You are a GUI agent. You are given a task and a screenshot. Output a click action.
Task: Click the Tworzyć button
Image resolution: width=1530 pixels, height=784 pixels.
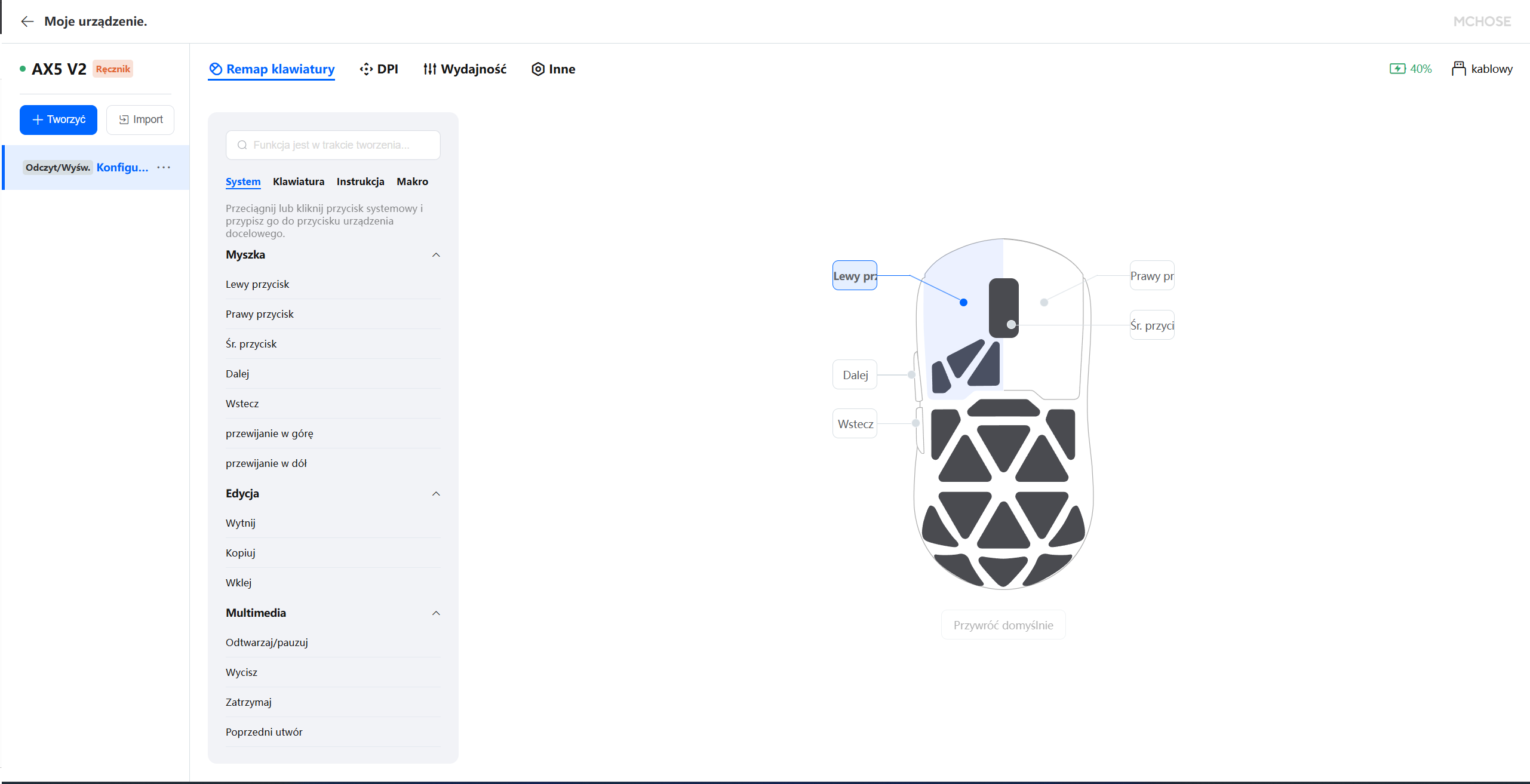click(59, 119)
